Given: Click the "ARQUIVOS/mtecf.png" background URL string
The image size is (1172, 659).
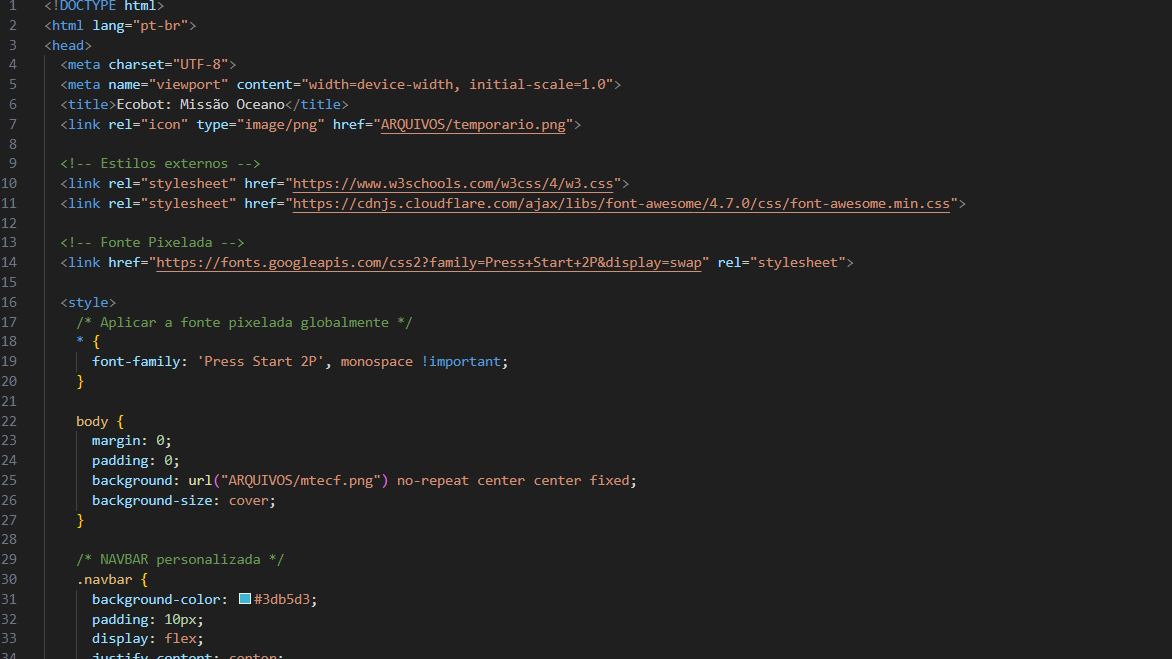Looking at the screenshot, I should [305, 480].
